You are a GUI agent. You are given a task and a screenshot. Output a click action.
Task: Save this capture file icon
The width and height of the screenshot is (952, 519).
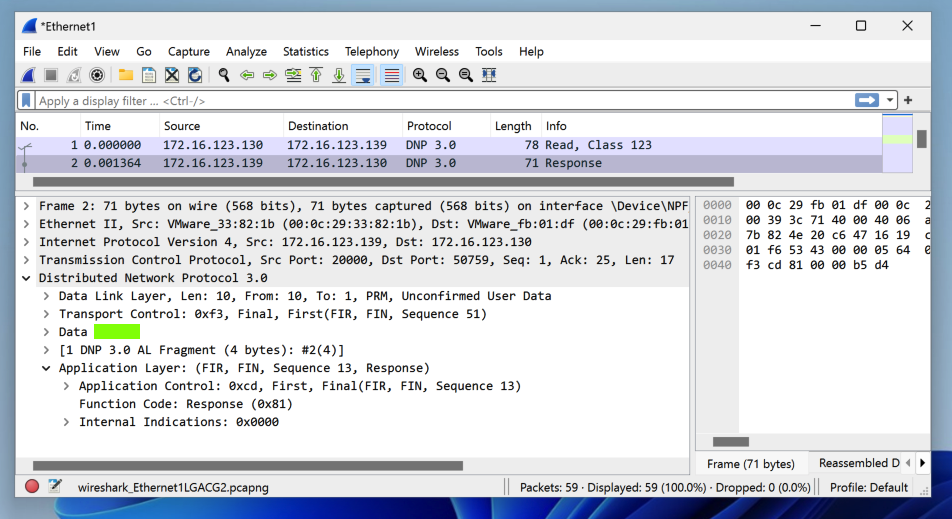point(149,75)
